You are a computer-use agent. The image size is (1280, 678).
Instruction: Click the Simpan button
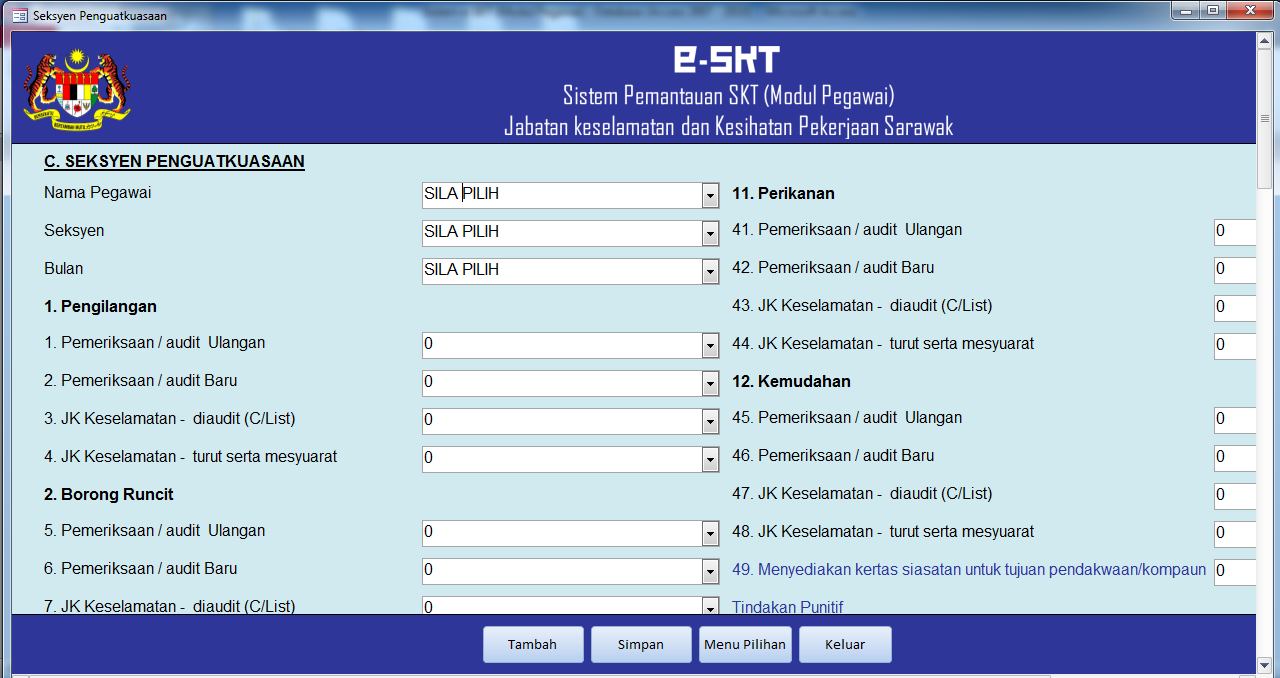click(x=641, y=644)
